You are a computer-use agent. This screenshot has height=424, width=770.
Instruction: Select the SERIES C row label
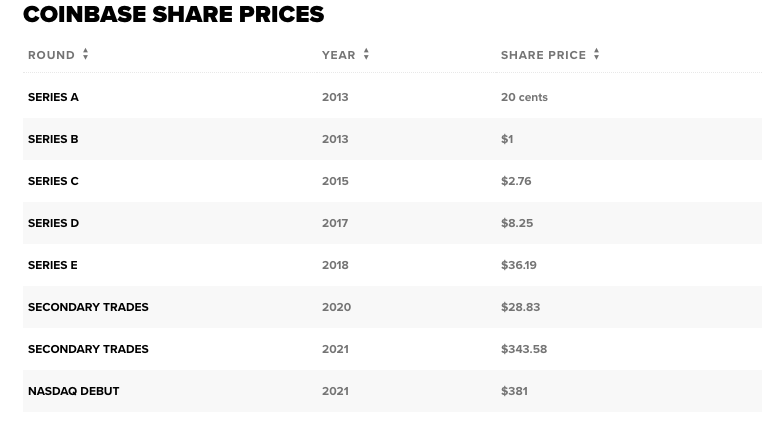pos(53,181)
